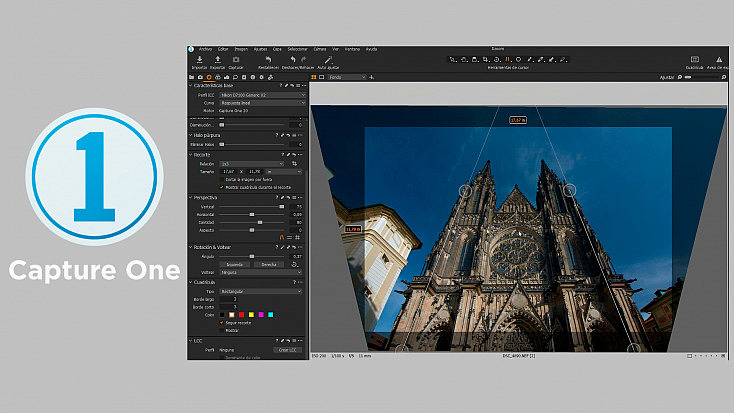
Task: Click the Izquierda rotate button
Action: 235,265
